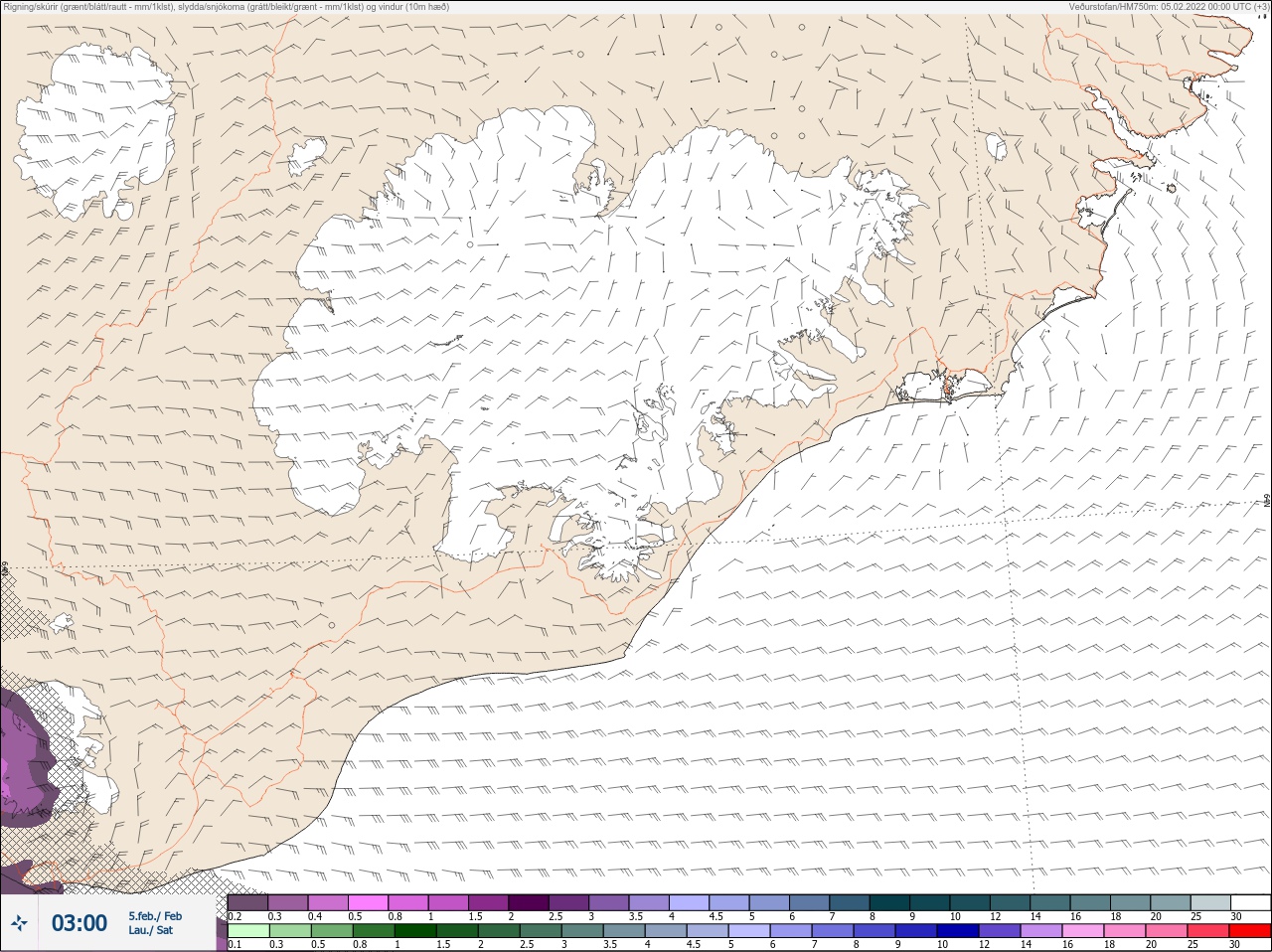The width and height of the screenshot is (1272, 952).
Task: Select the darkest purple swatch labeled 2, upper row
Action: (529, 902)
